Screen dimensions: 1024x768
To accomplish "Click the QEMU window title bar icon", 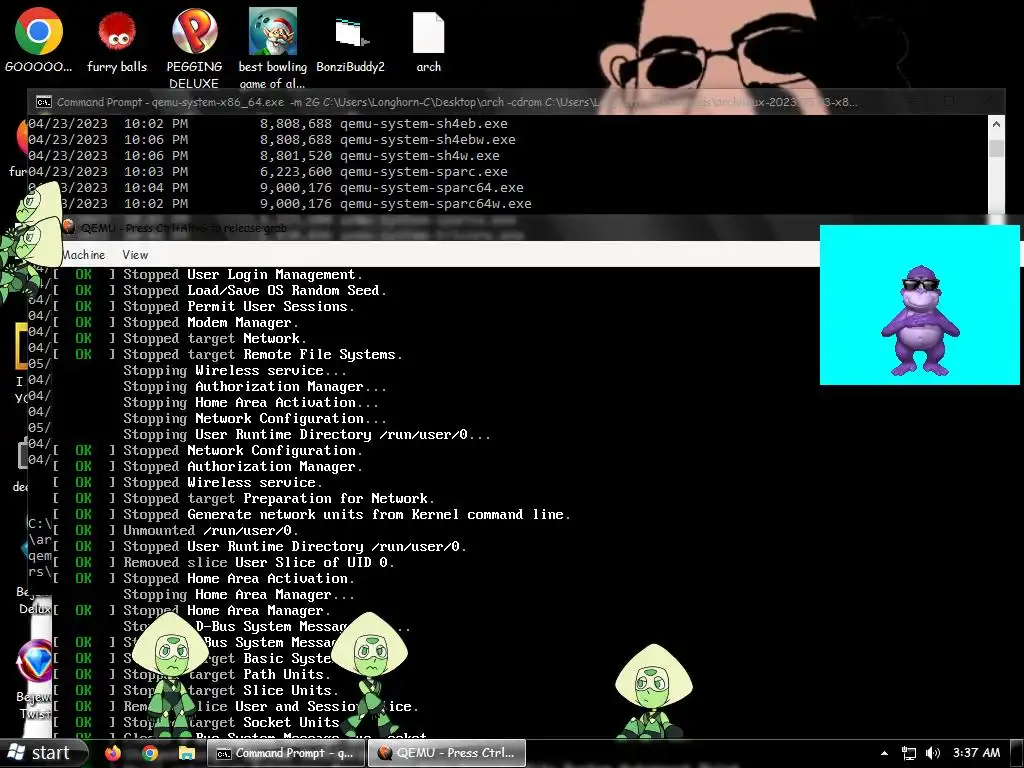I will [x=69, y=227].
